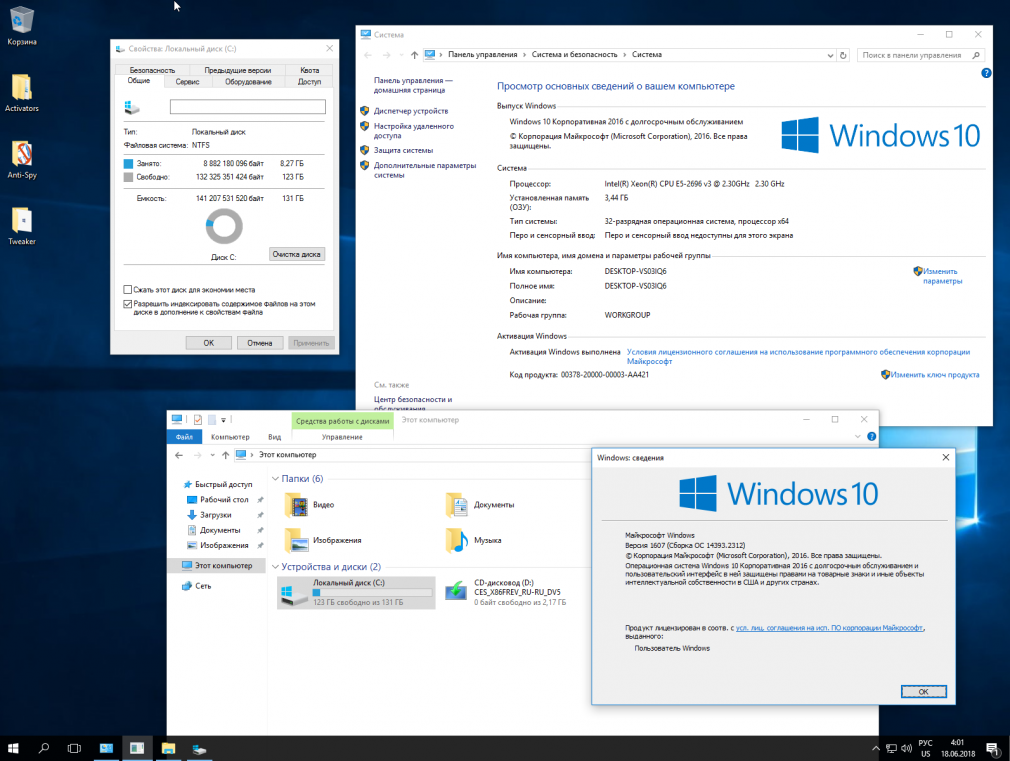This screenshot has height=761, width=1010.
Task: Switch to the Tools (Сервис) tab
Action: pos(187,82)
